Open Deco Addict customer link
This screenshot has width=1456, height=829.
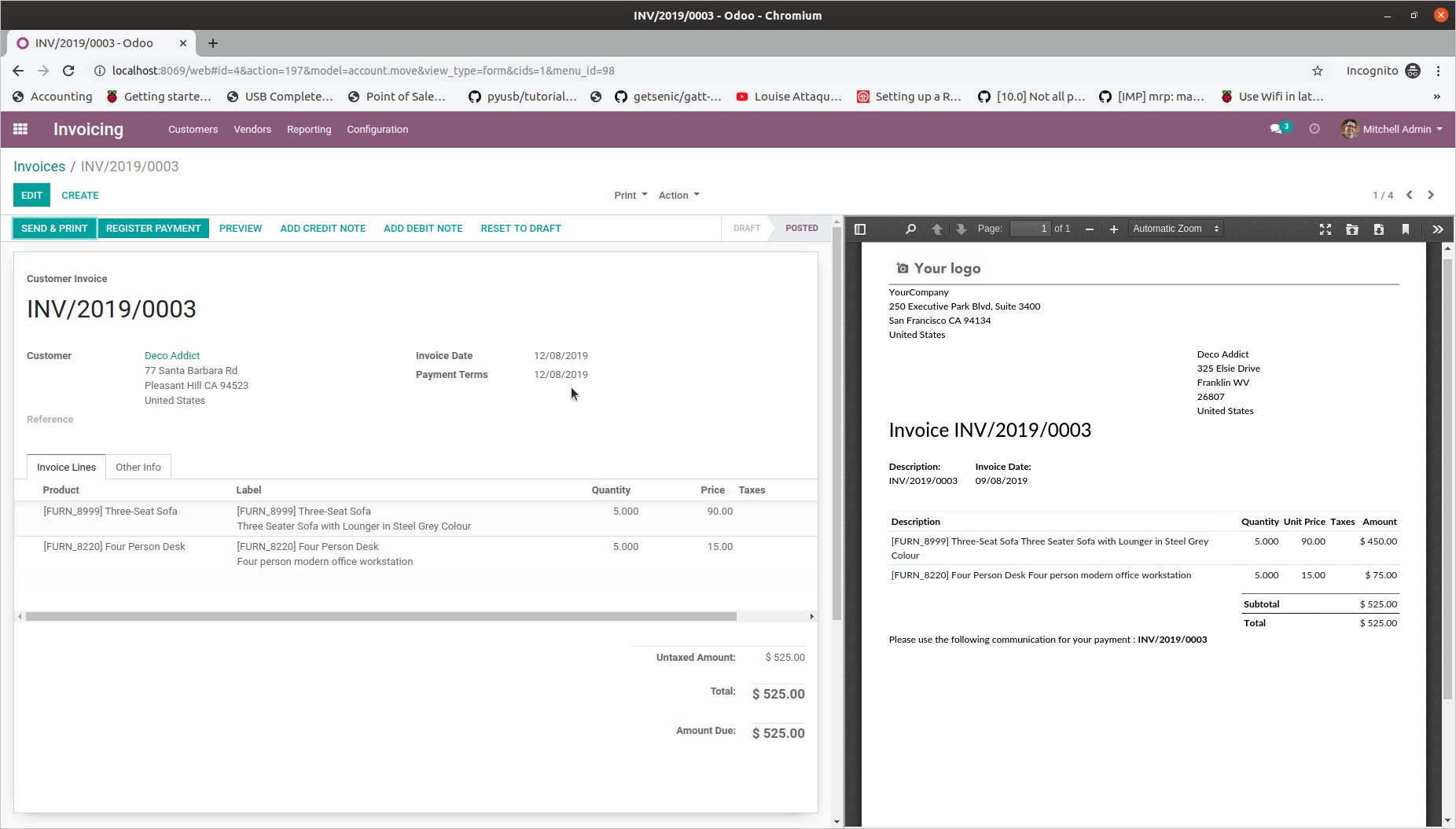pyautogui.click(x=172, y=356)
